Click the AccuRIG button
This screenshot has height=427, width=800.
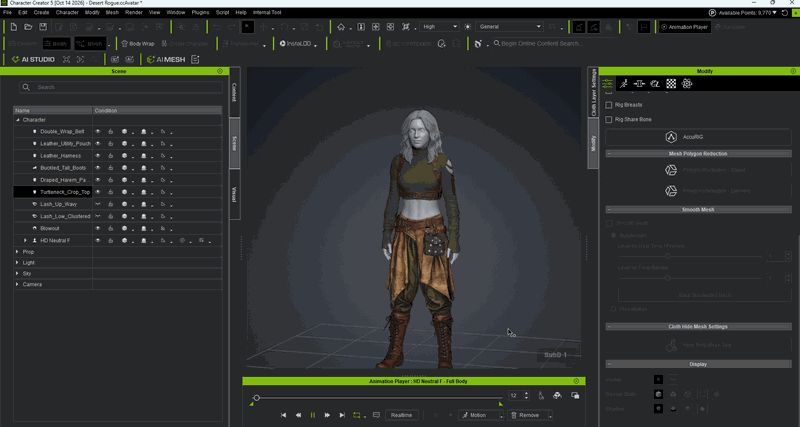pyautogui.click(x=698, y=137)
